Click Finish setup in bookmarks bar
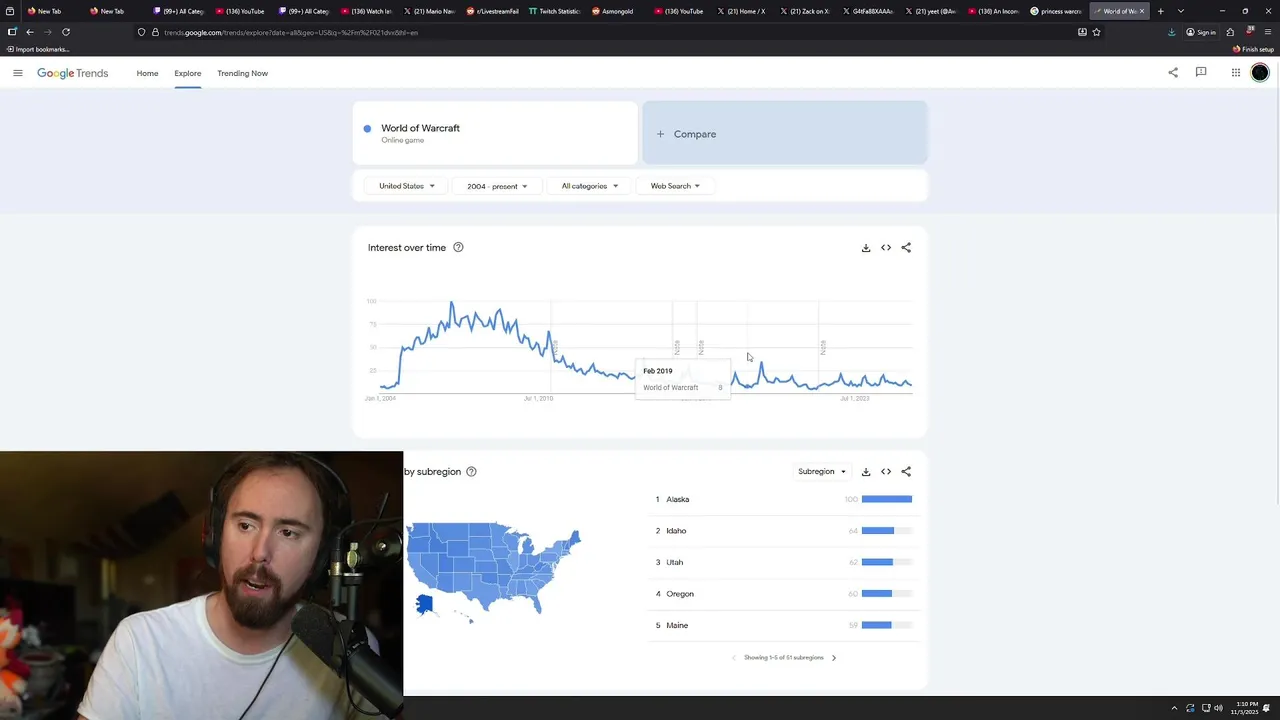This screenshot has height=720, width=1280. coord(1251,49)
